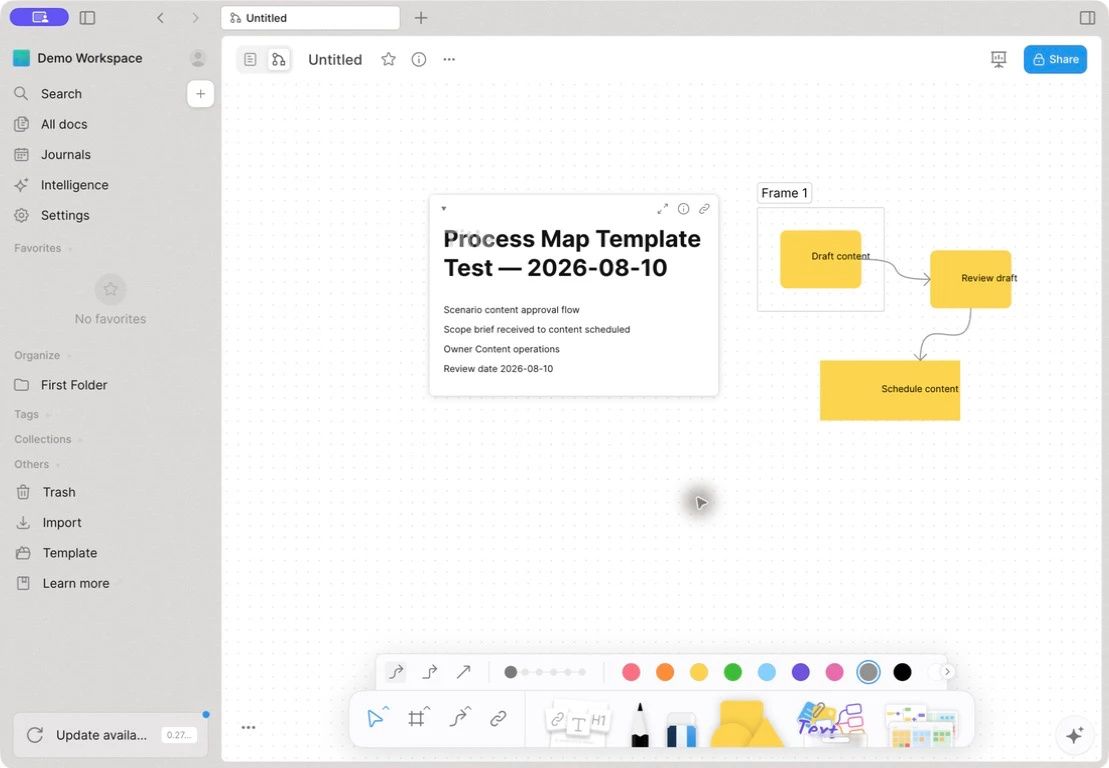The image size is (1109, 768).
Task: Pick the purple color swatch
Action: click(x=801, y=672)
